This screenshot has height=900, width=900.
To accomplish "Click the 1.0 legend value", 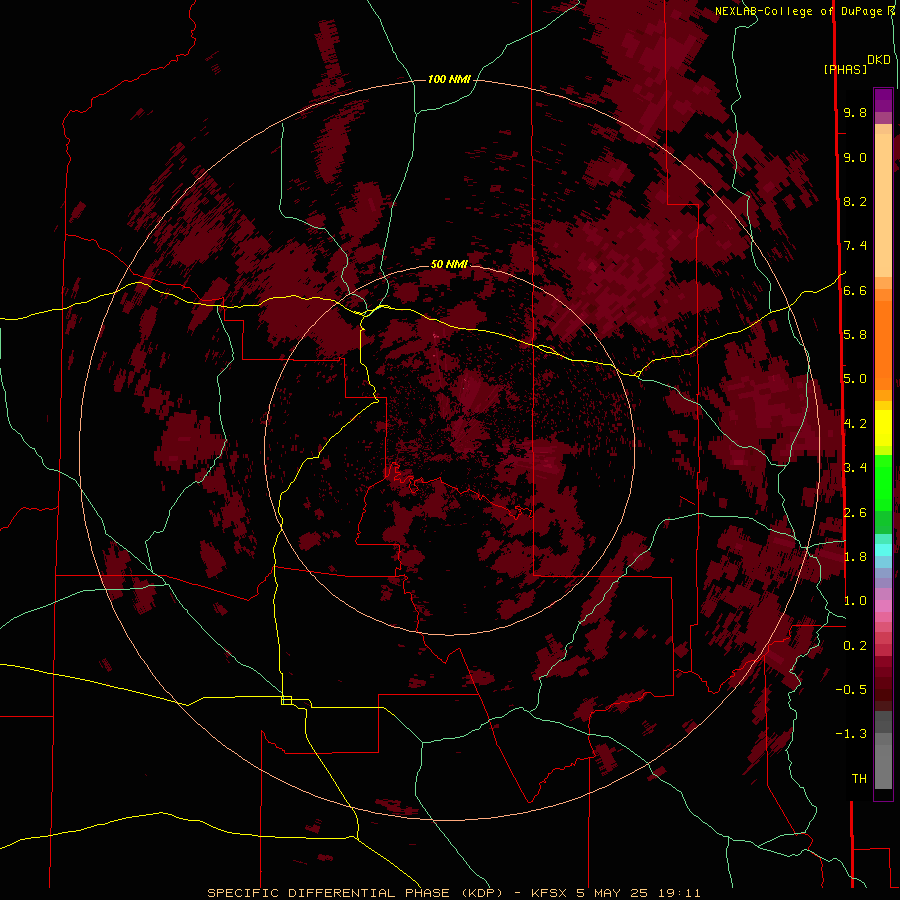I will point(855,601).
